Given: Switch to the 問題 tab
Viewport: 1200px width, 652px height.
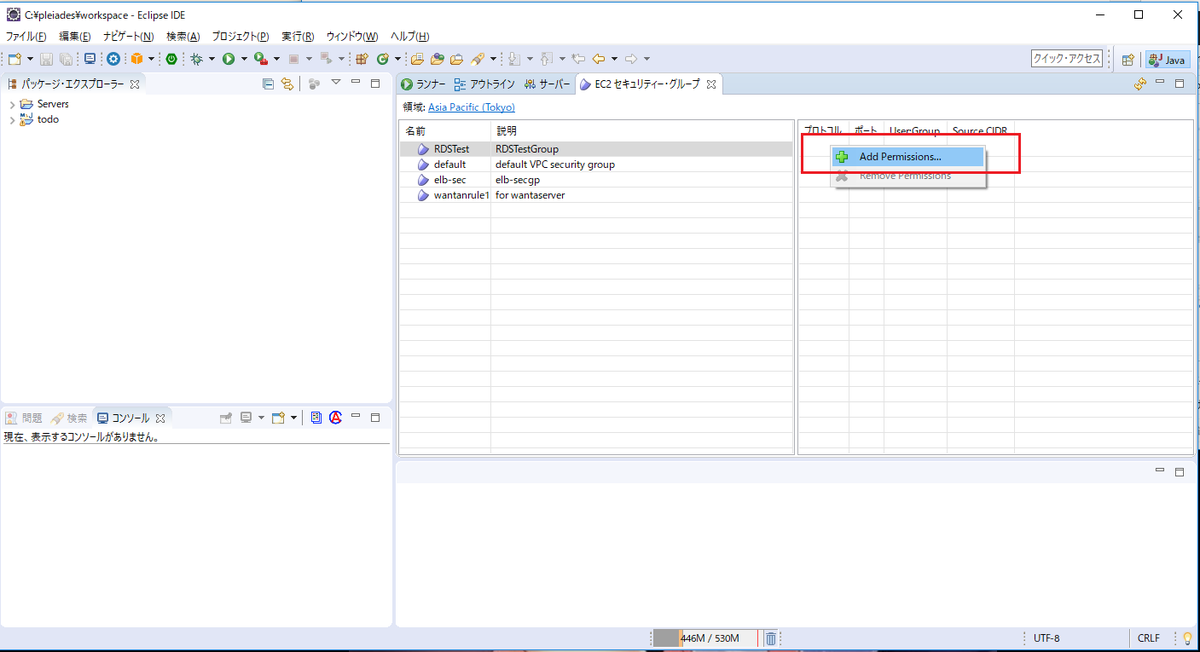Looking at the screenshot, I should click(x=24, y=418).
